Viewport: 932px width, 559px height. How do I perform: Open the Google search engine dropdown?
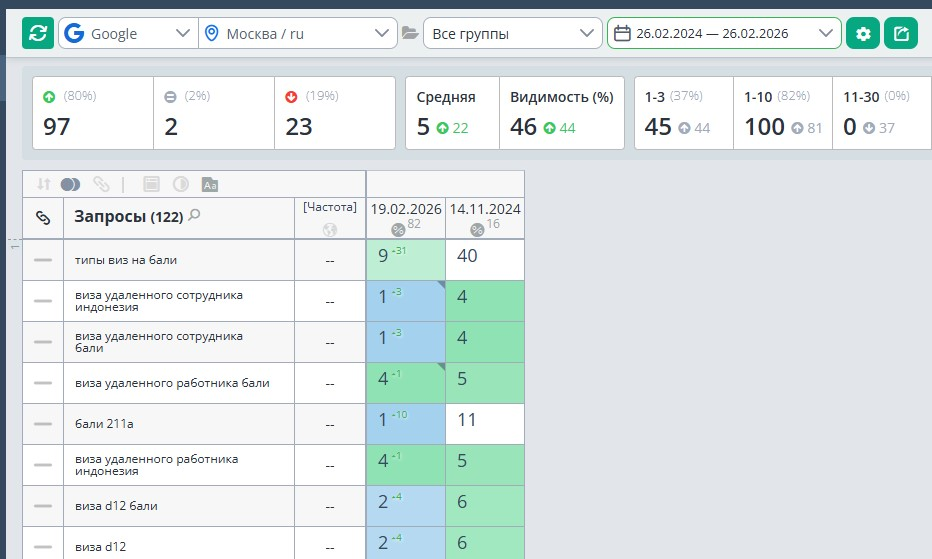pyautogui.click(x=128, y=33)
